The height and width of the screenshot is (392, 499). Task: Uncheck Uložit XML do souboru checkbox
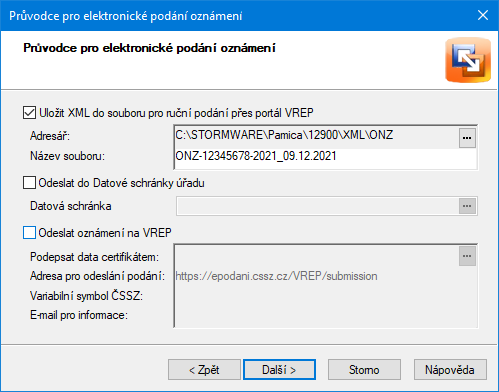point(29,113)
